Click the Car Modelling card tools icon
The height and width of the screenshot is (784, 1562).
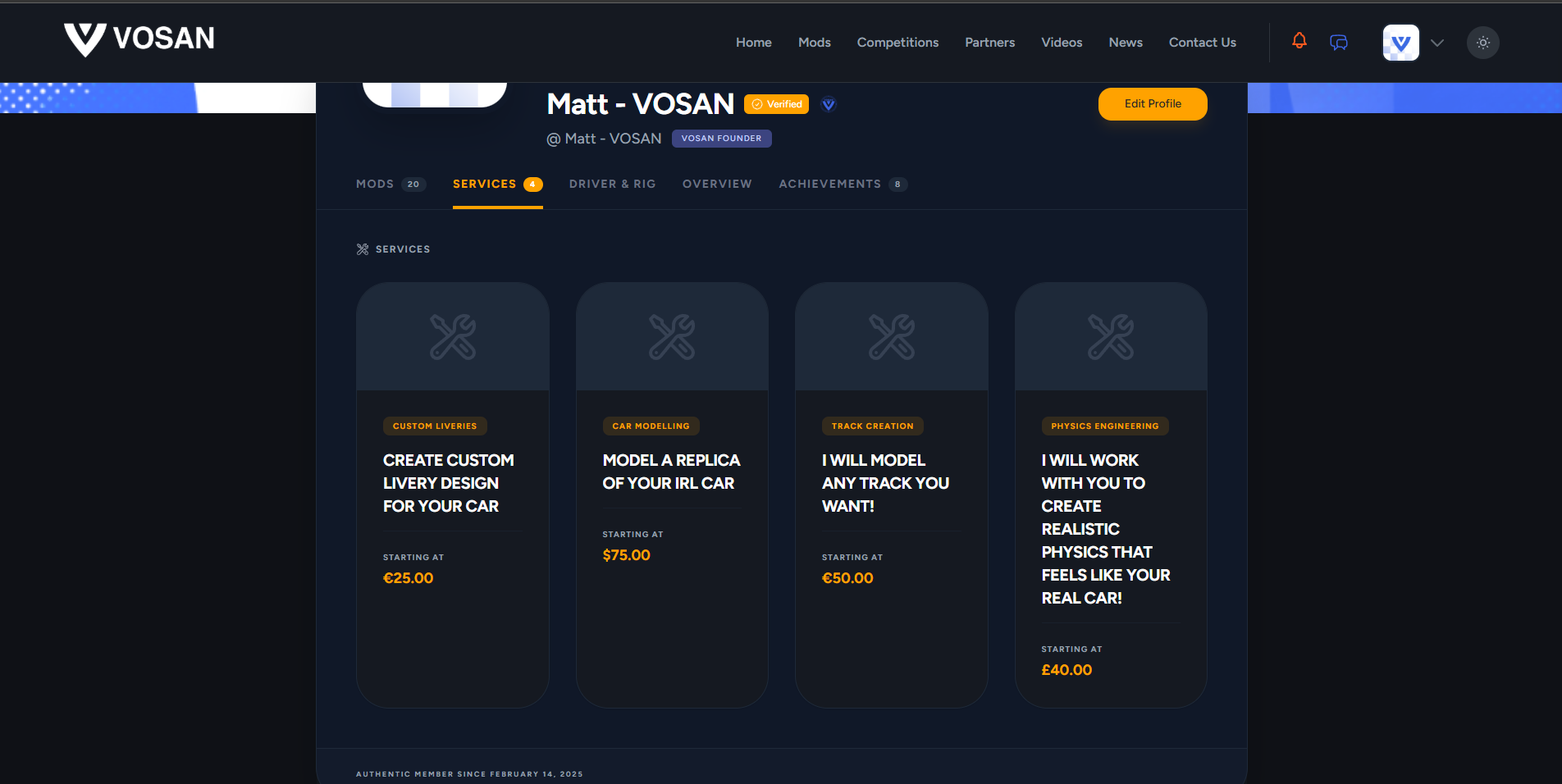tap(672, 337)
